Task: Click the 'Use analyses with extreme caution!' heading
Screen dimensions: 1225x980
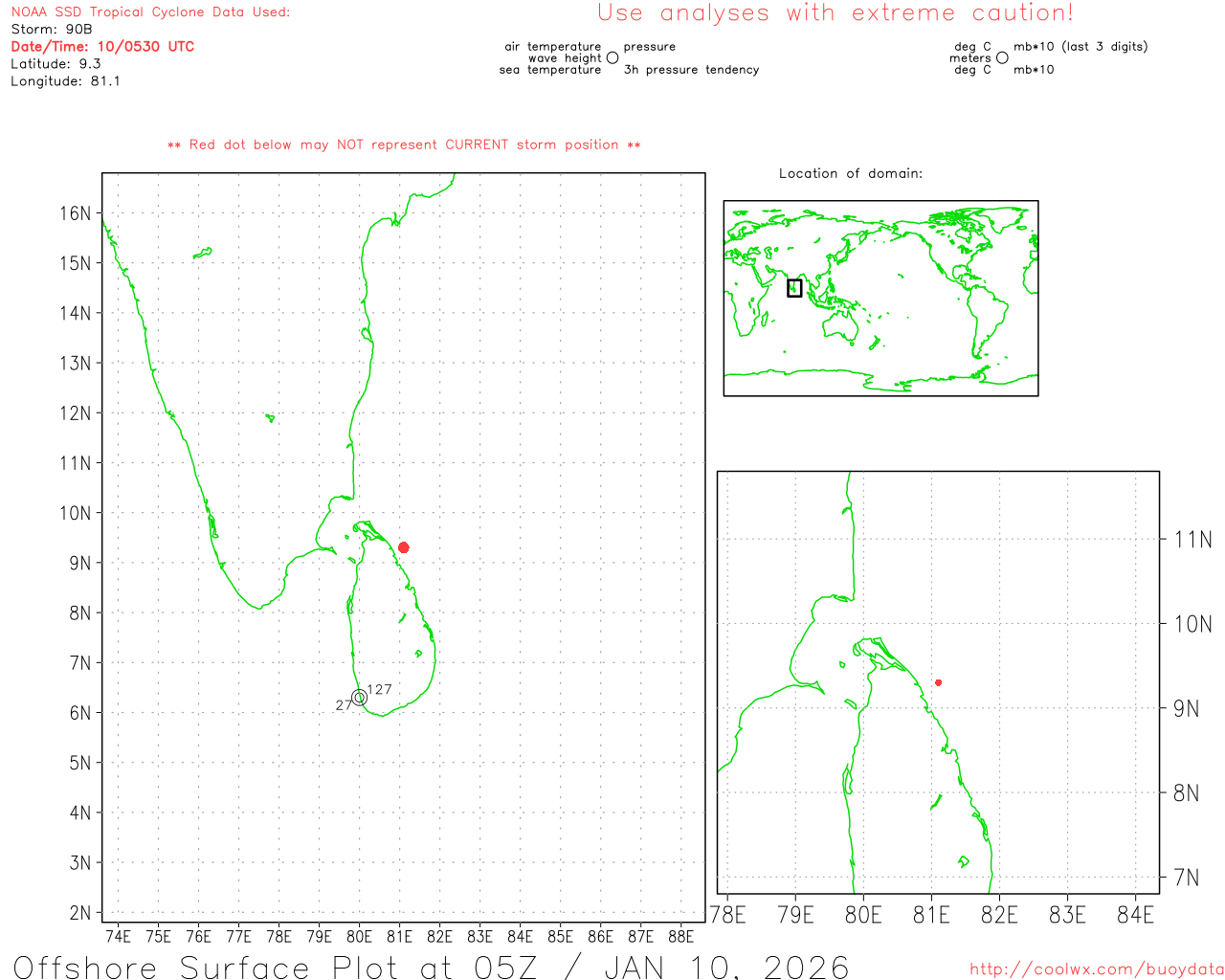Action: 835,13
